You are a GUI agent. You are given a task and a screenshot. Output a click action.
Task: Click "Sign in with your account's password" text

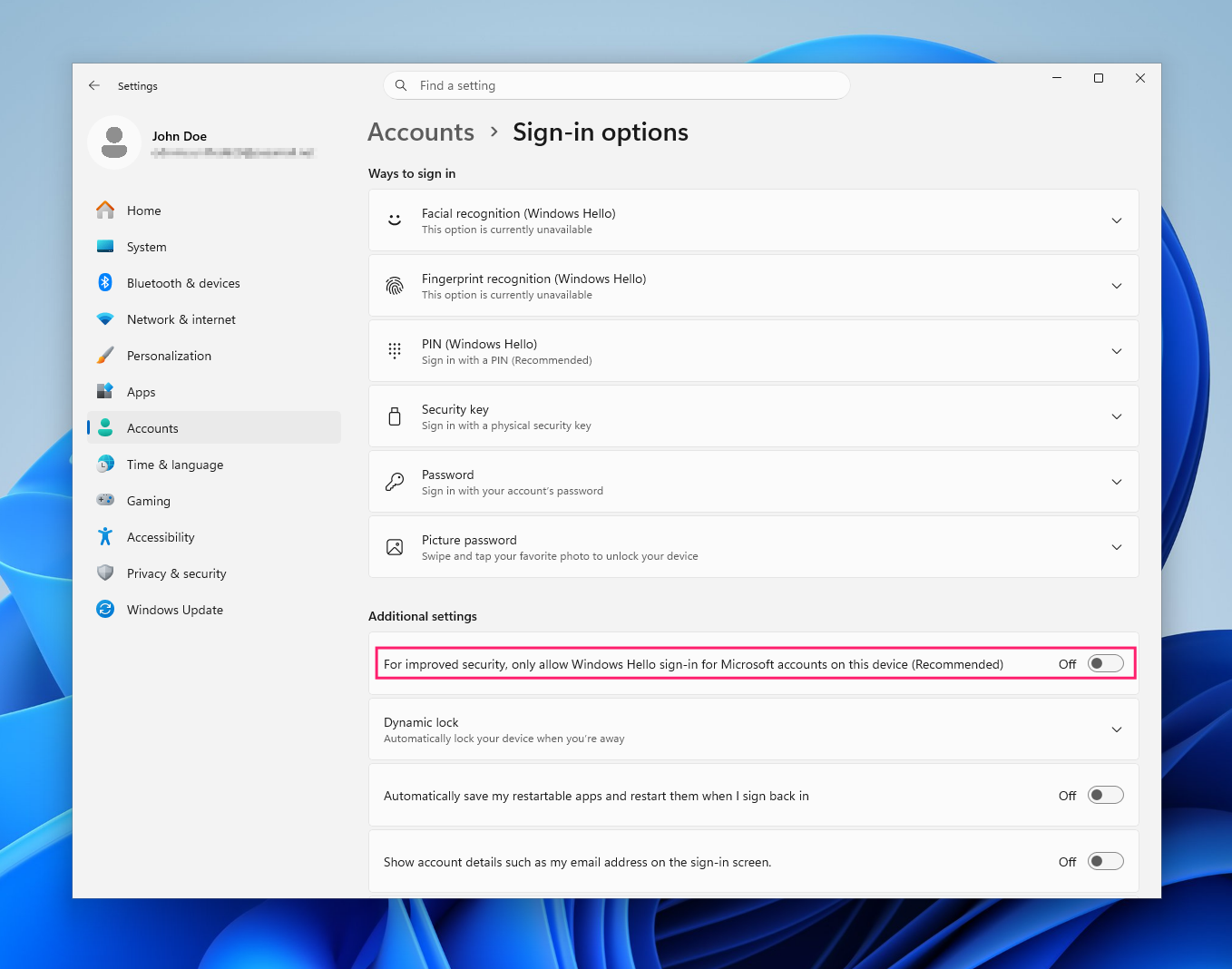tap(513, 492)
